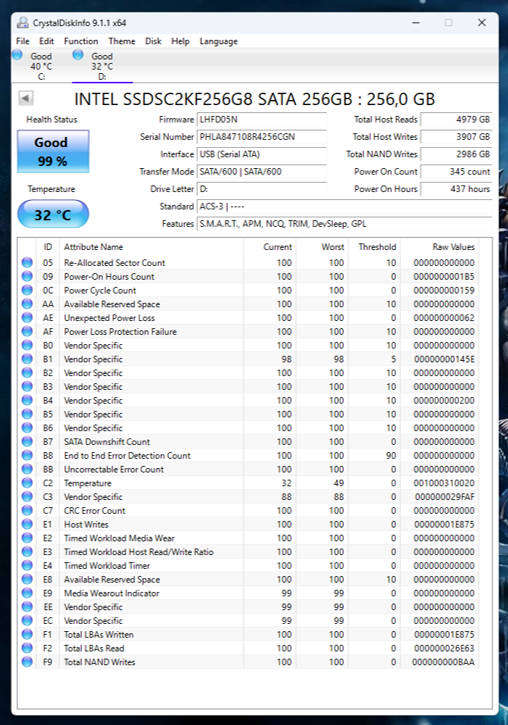Click Total Host Writes value 3907 GB

[x=456, y=137]
